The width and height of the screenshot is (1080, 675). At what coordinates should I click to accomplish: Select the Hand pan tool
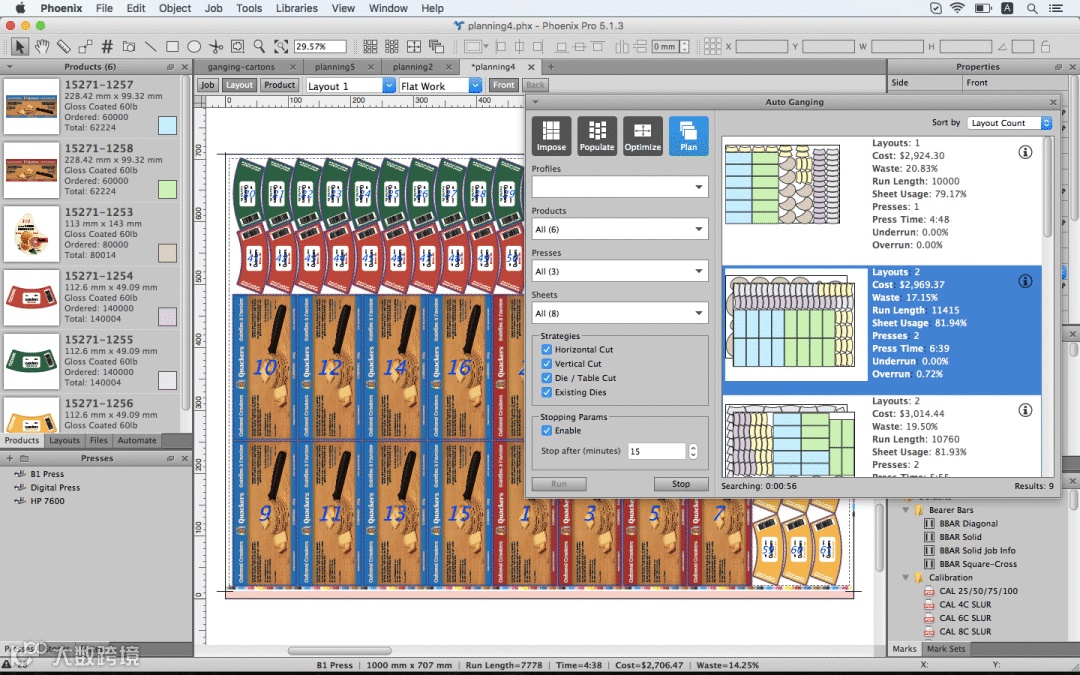(x=42, y=47)
